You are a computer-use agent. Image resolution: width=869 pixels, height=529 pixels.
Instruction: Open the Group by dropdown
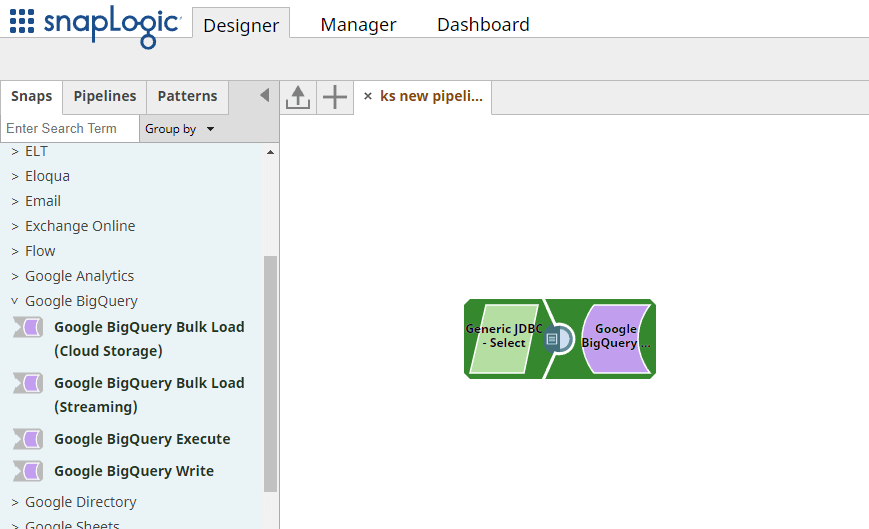[x=180, y=129]
